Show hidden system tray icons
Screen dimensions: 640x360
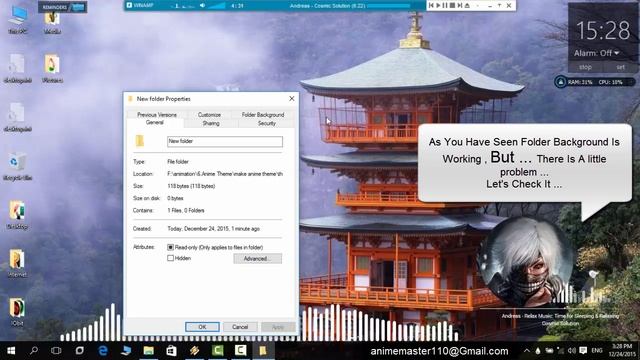tap(527, 351)
